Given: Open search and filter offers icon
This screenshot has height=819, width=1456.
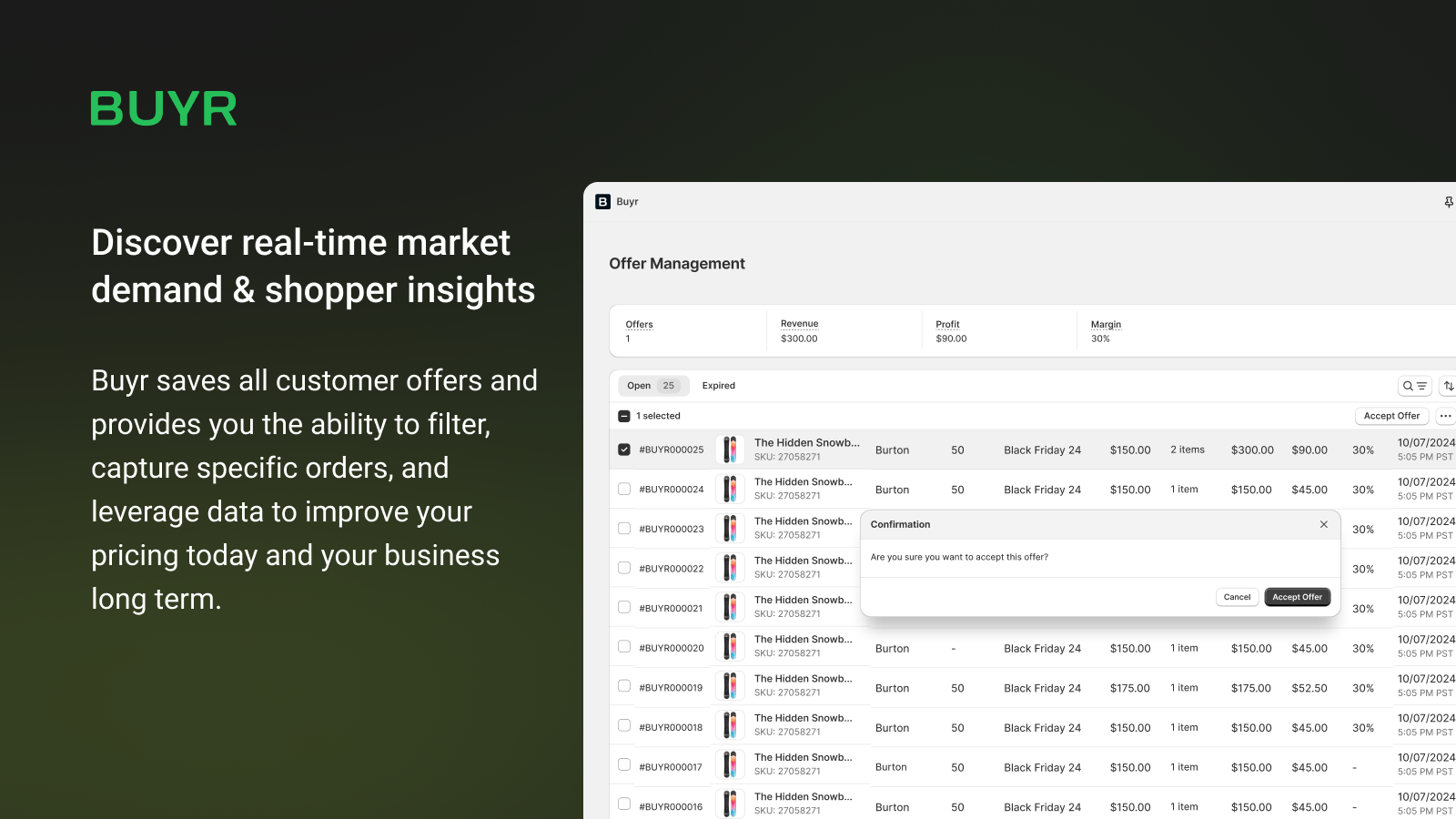Looking at the screenshot, I should pos(1414,386).
